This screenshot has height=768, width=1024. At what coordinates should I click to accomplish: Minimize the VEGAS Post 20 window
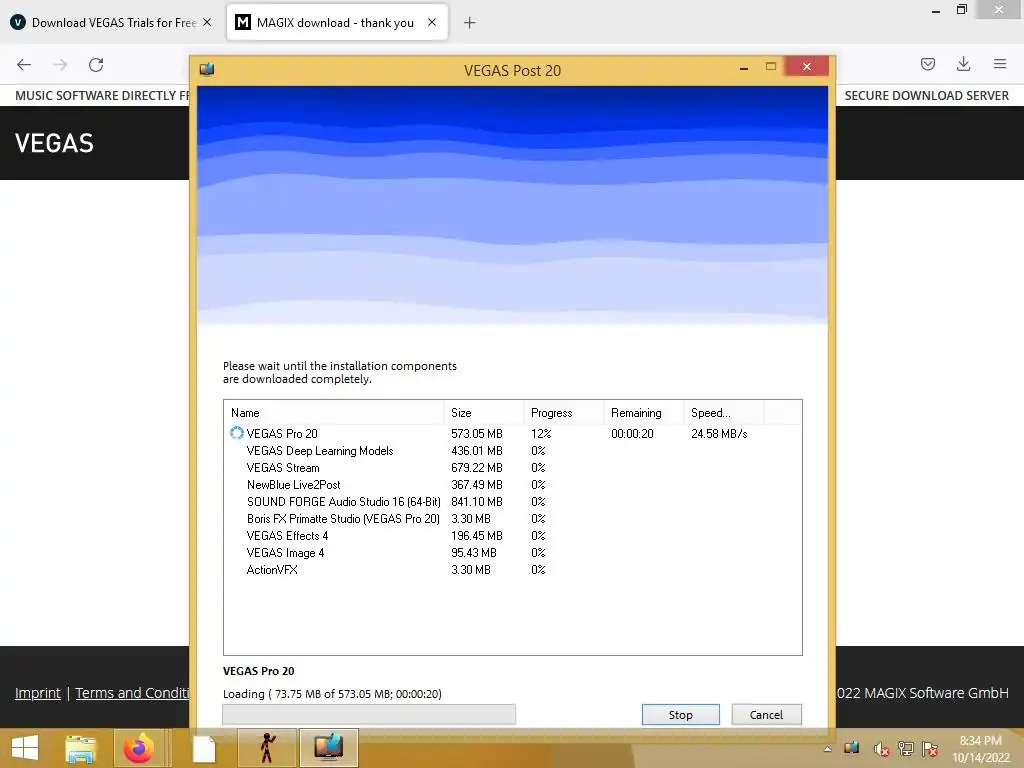744,67
